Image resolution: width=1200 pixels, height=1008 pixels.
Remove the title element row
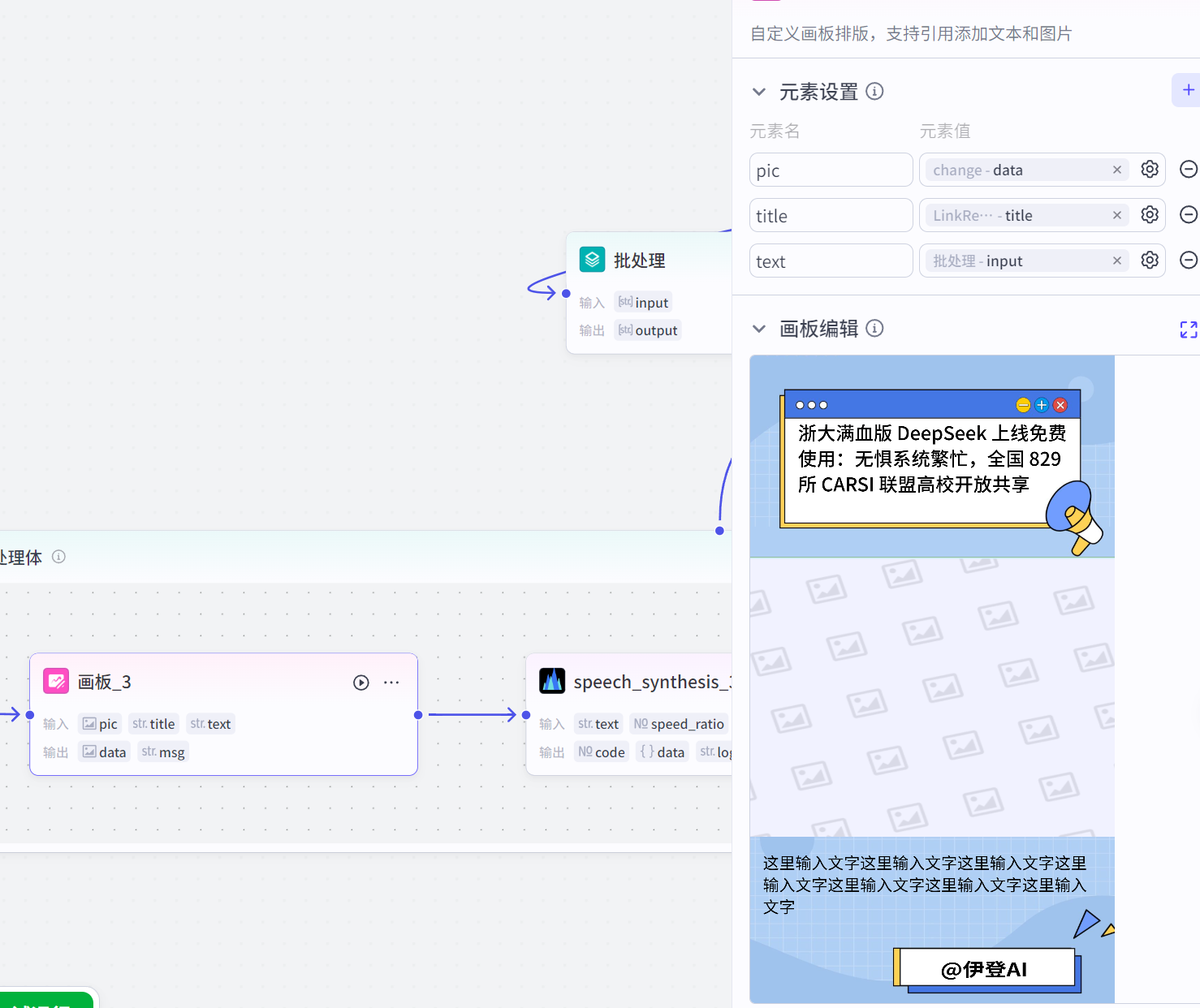pos(1189,215)
